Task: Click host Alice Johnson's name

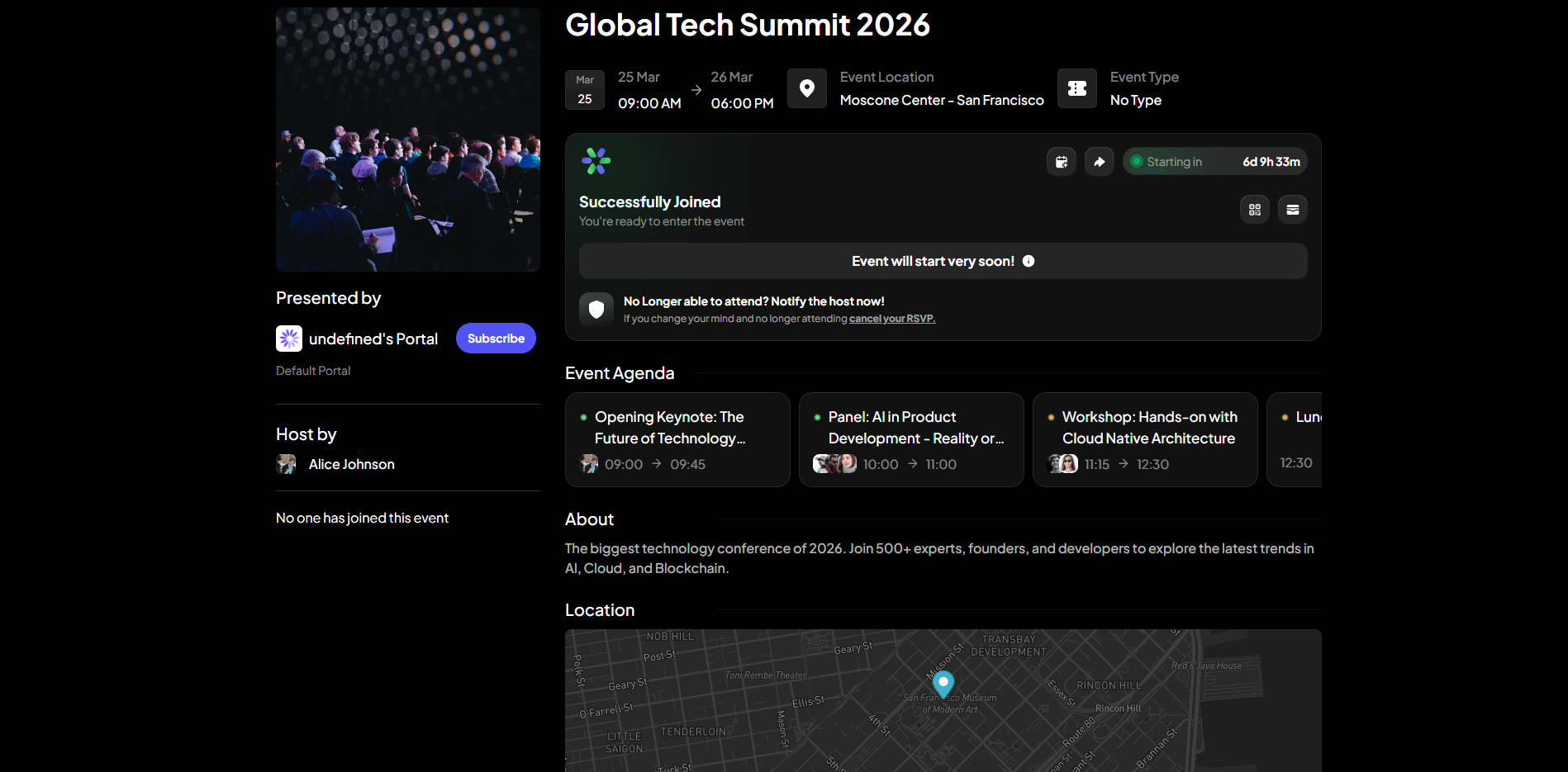Action: (351, 464)
